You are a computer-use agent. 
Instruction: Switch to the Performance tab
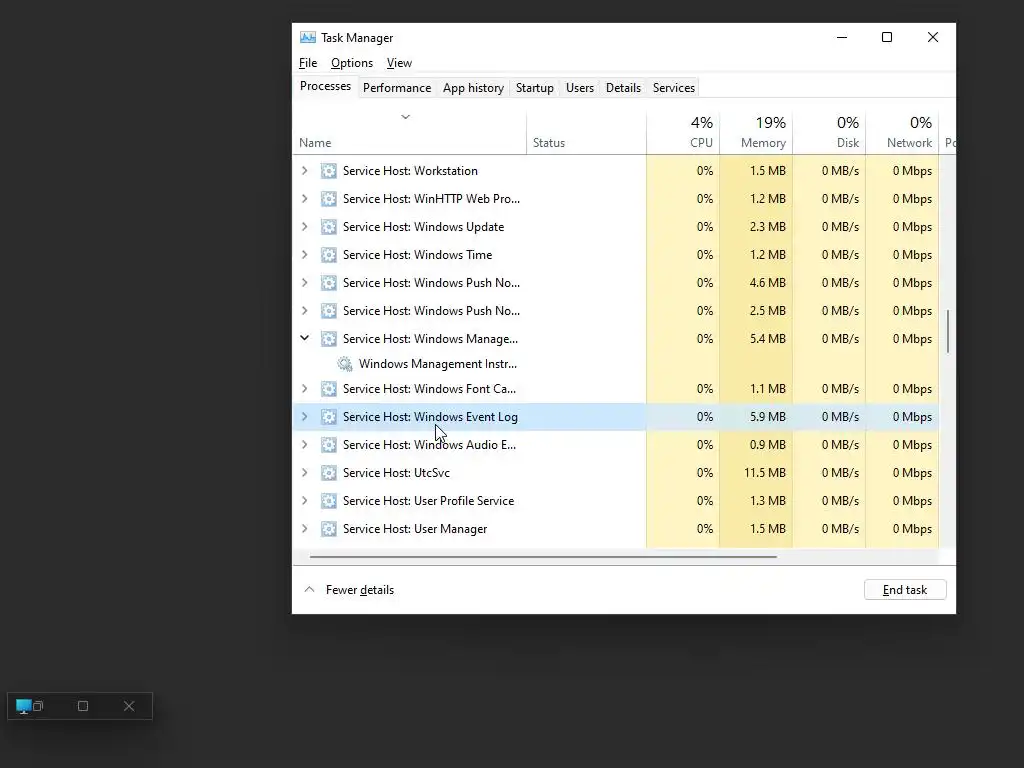tap(397, 88)
